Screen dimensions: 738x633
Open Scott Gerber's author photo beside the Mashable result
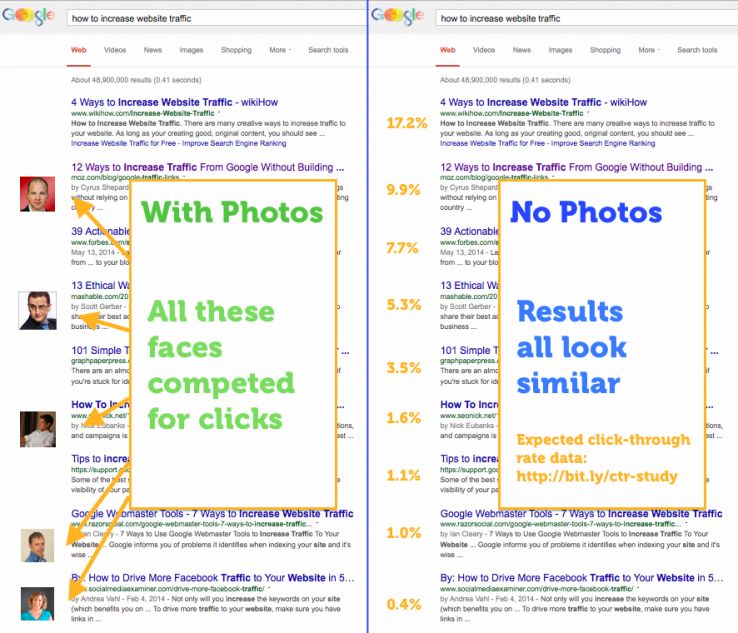click(38, 310)
